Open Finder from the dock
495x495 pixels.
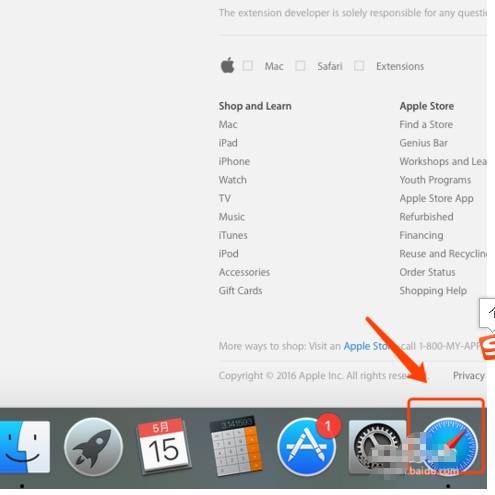click(x=24, y=447)
